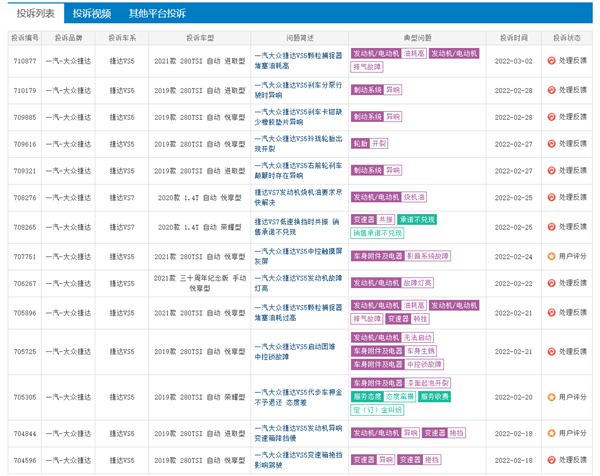Click the red status icon for 705725

[x=551, y=351]
